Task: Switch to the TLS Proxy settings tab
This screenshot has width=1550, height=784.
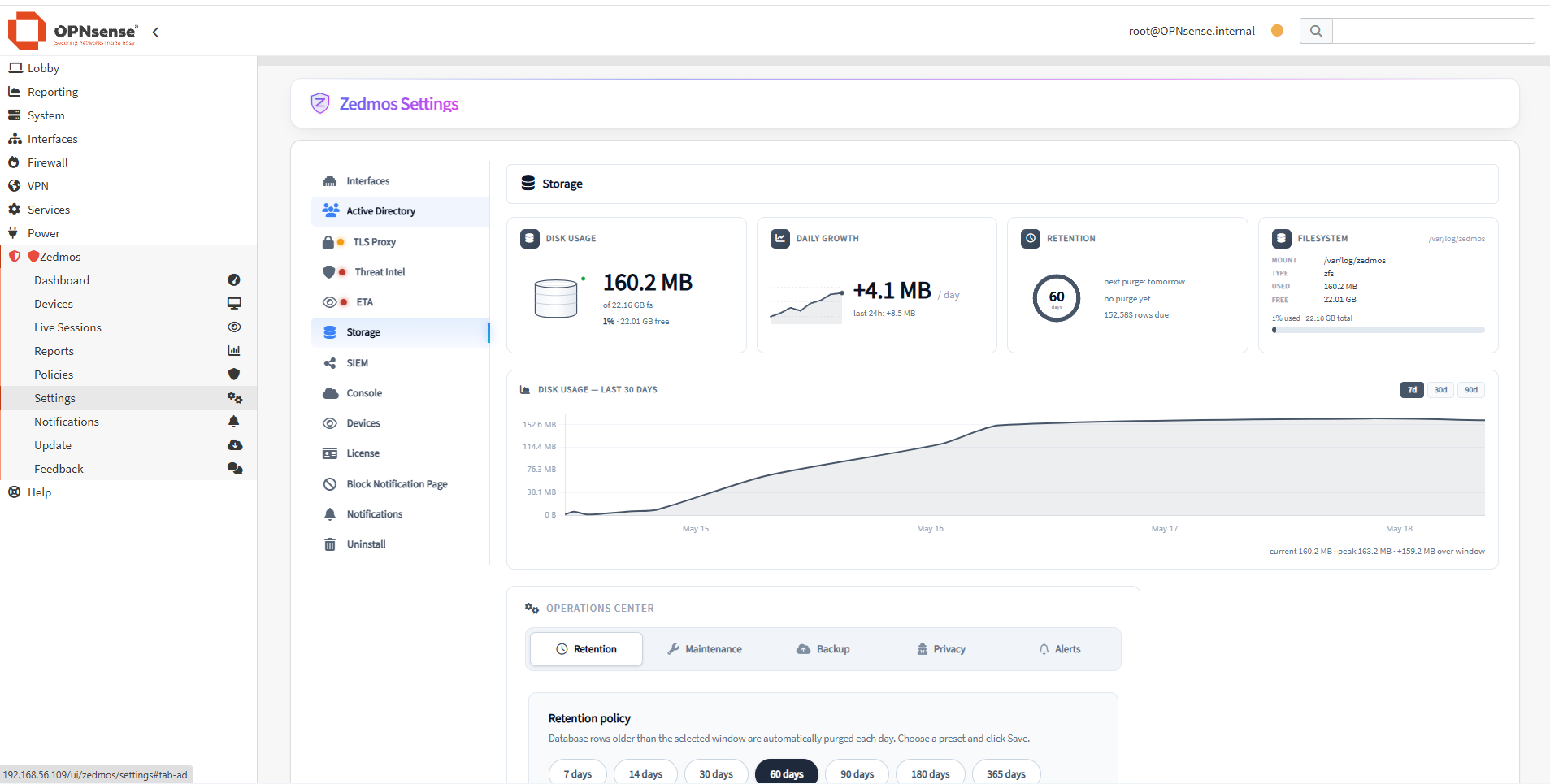Action: pos(400,242)
